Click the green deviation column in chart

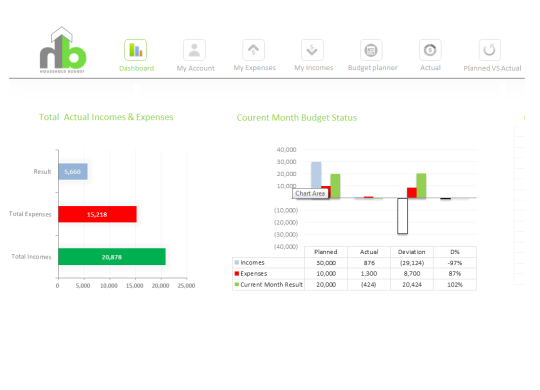coord(421,185)
